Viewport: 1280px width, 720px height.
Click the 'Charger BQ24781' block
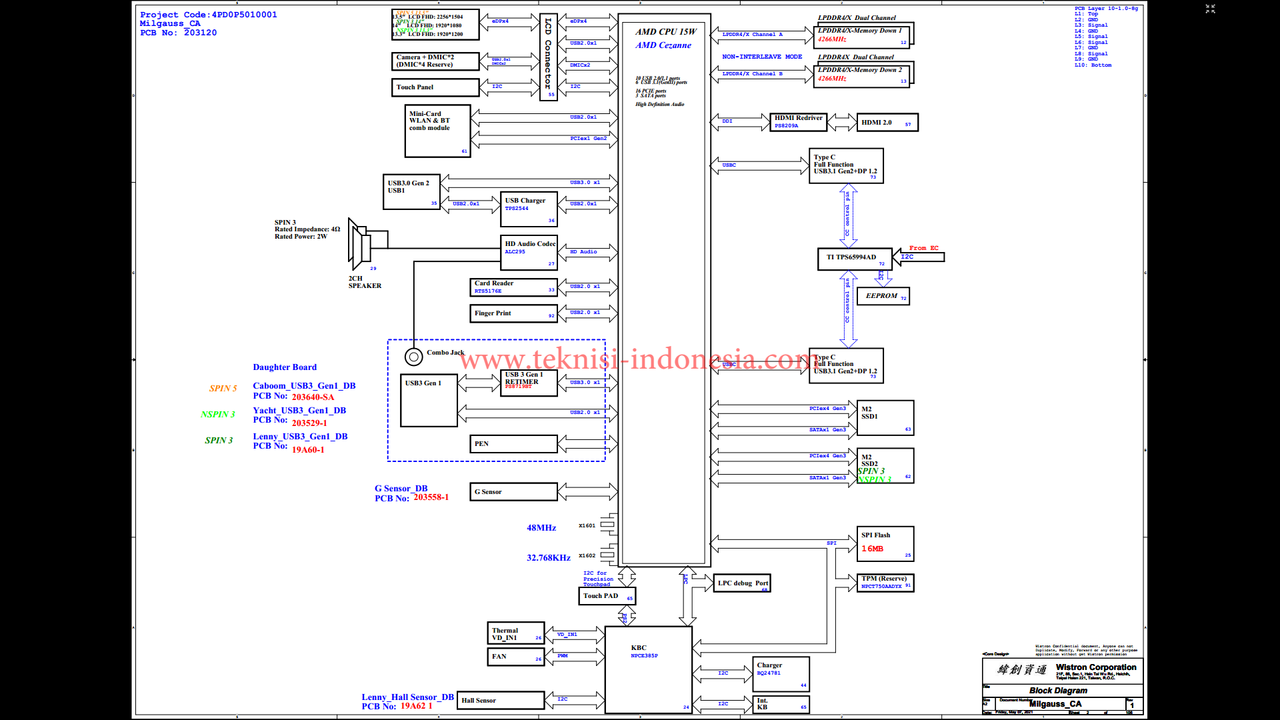coord(781,674)
